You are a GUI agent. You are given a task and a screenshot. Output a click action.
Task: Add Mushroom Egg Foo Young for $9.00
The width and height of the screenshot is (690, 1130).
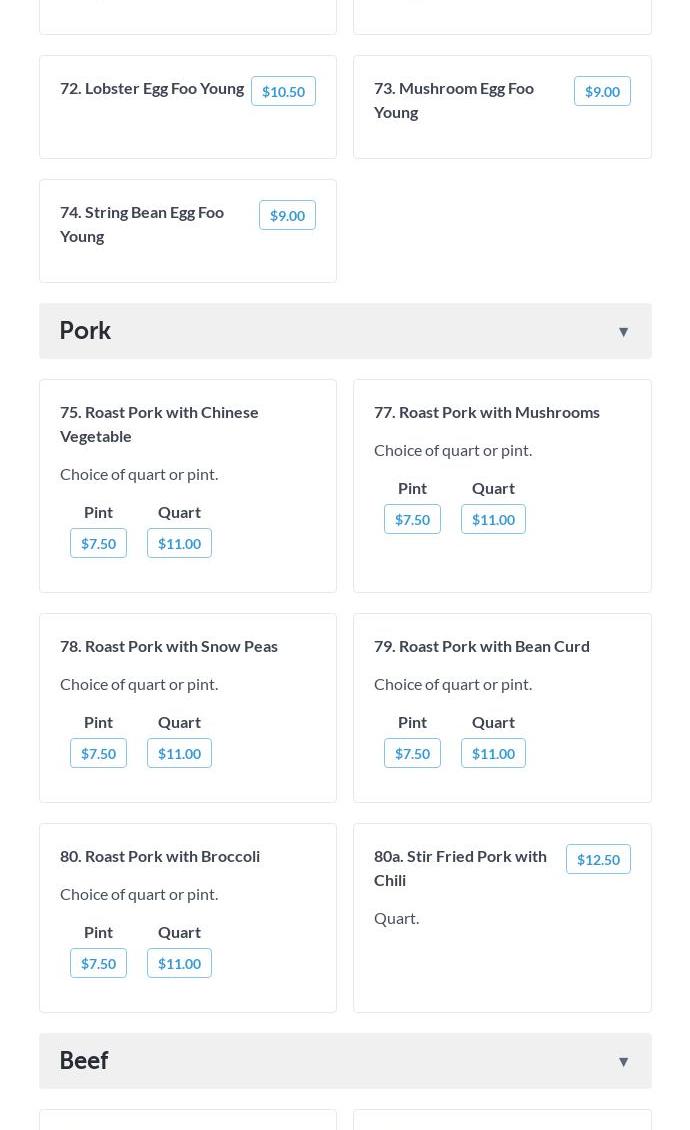point(602,91)
